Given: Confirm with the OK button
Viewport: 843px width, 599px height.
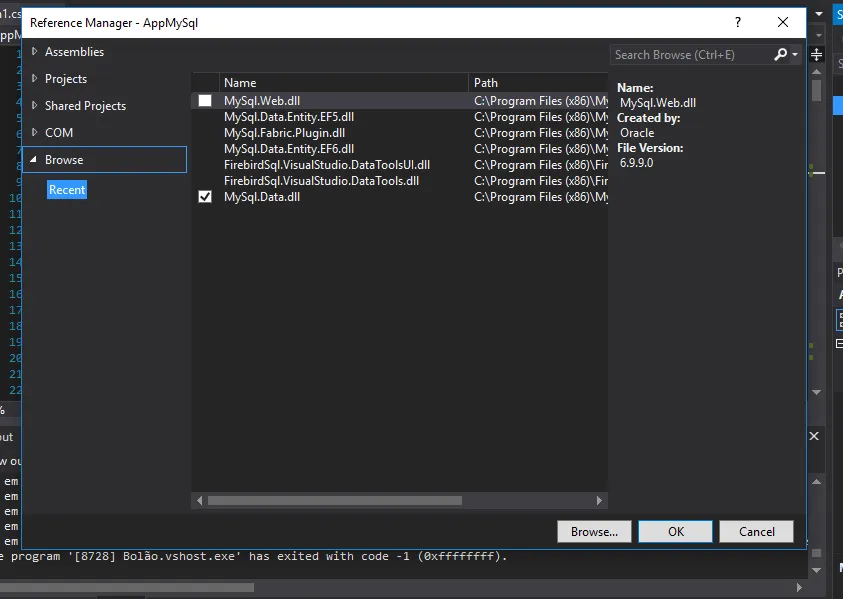Looking at the screenshot, I should (676, 532).
